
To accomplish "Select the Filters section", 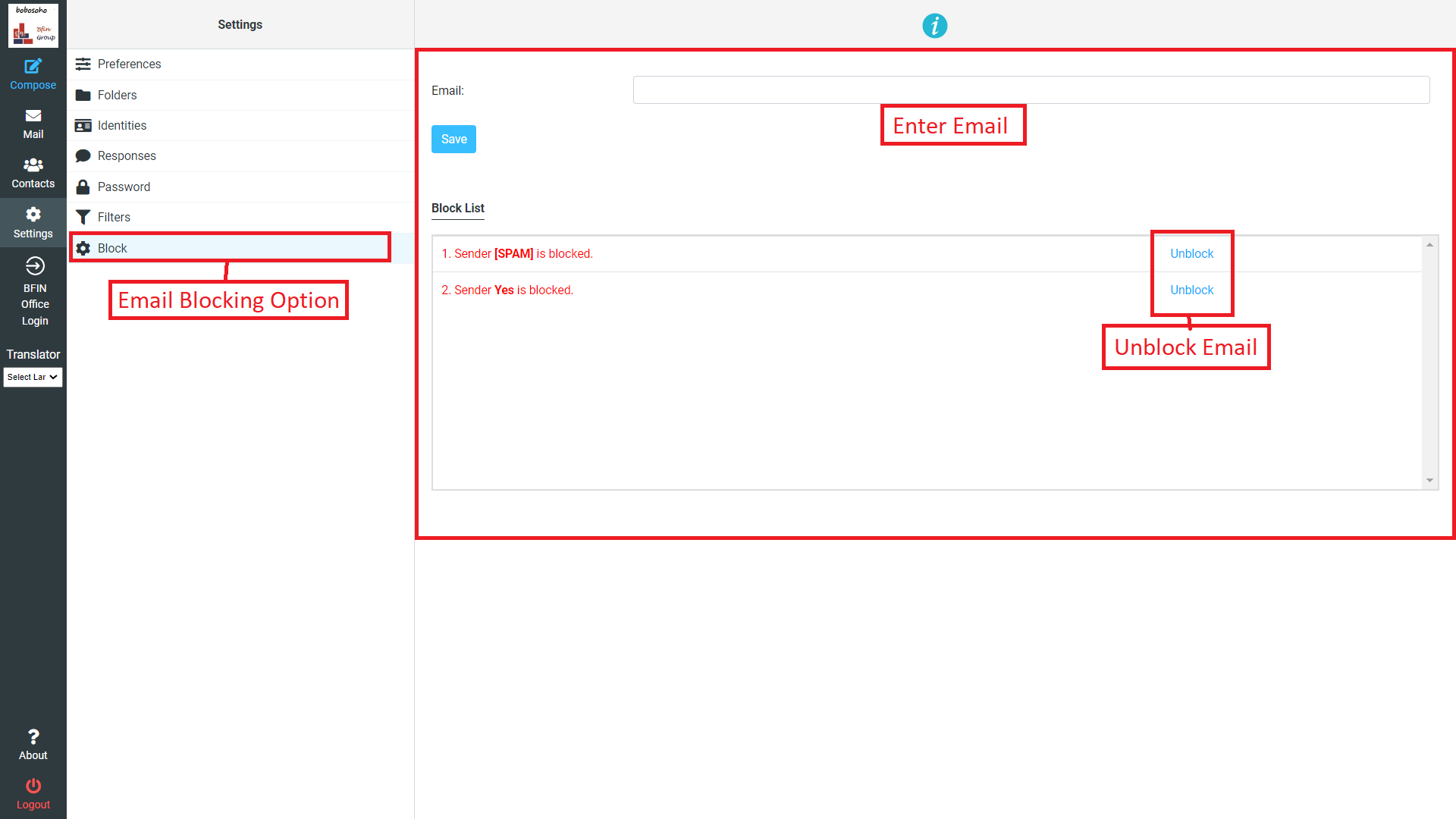I will coord(114,218).
